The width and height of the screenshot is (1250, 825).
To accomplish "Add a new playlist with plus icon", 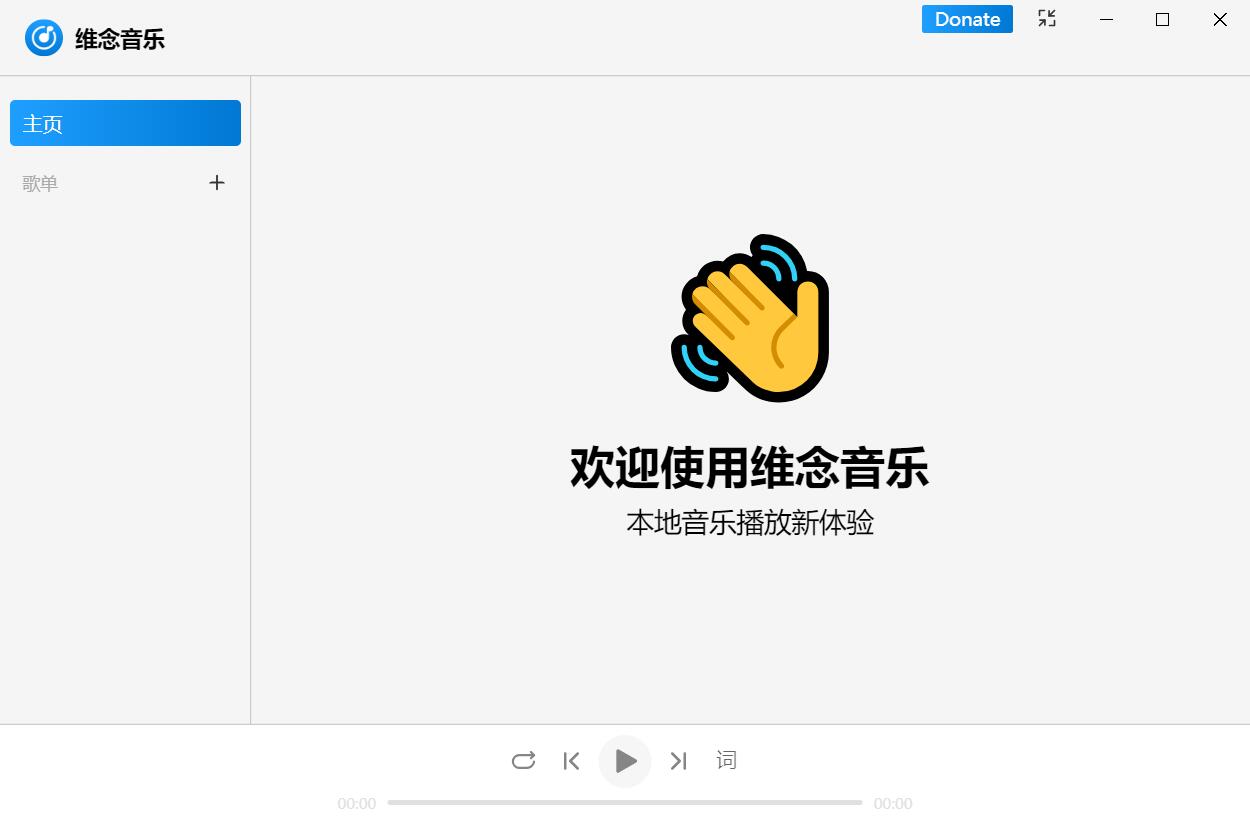I will (217, 182).
